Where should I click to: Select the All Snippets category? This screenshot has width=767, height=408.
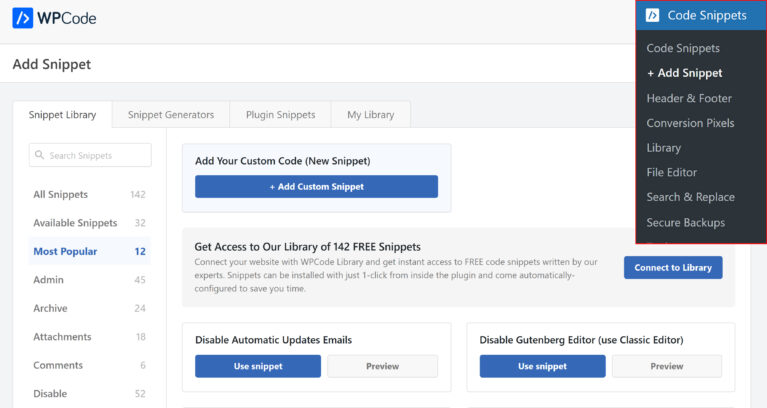[x=90, y=194]
